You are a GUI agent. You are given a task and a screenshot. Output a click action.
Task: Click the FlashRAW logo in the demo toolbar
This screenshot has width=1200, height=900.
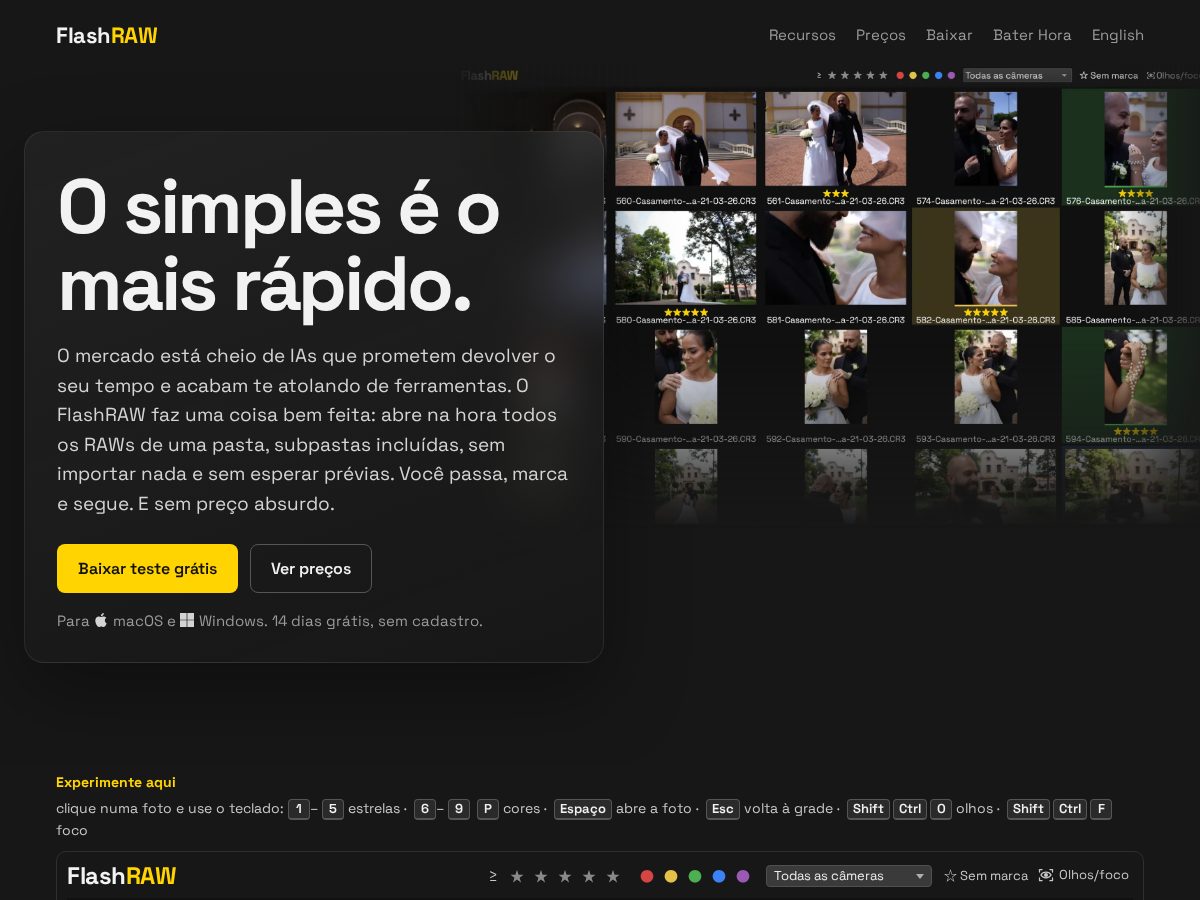(x=122, y=876)
